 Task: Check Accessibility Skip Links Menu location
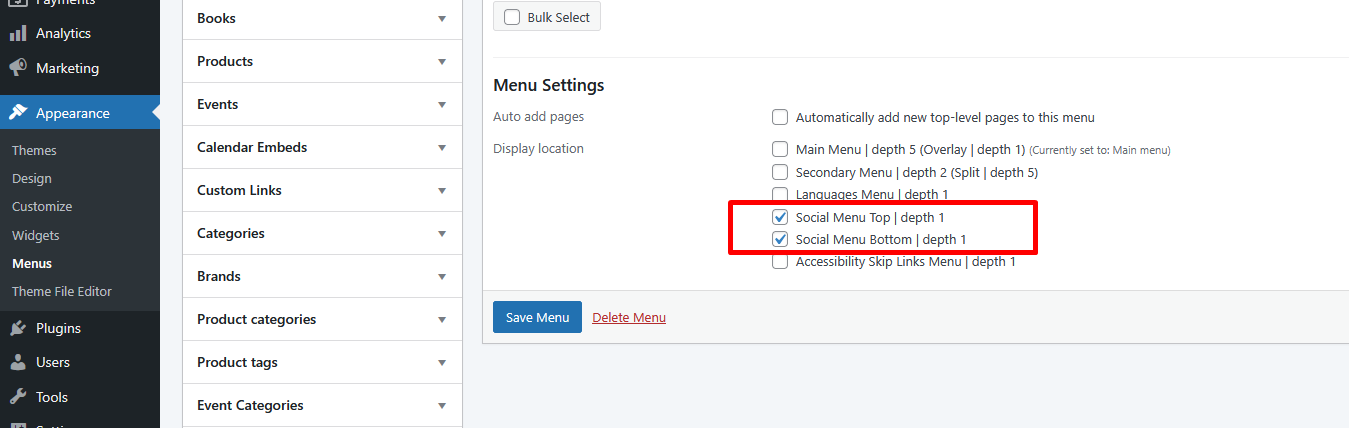pyautogui.click(x=780, y=262)
